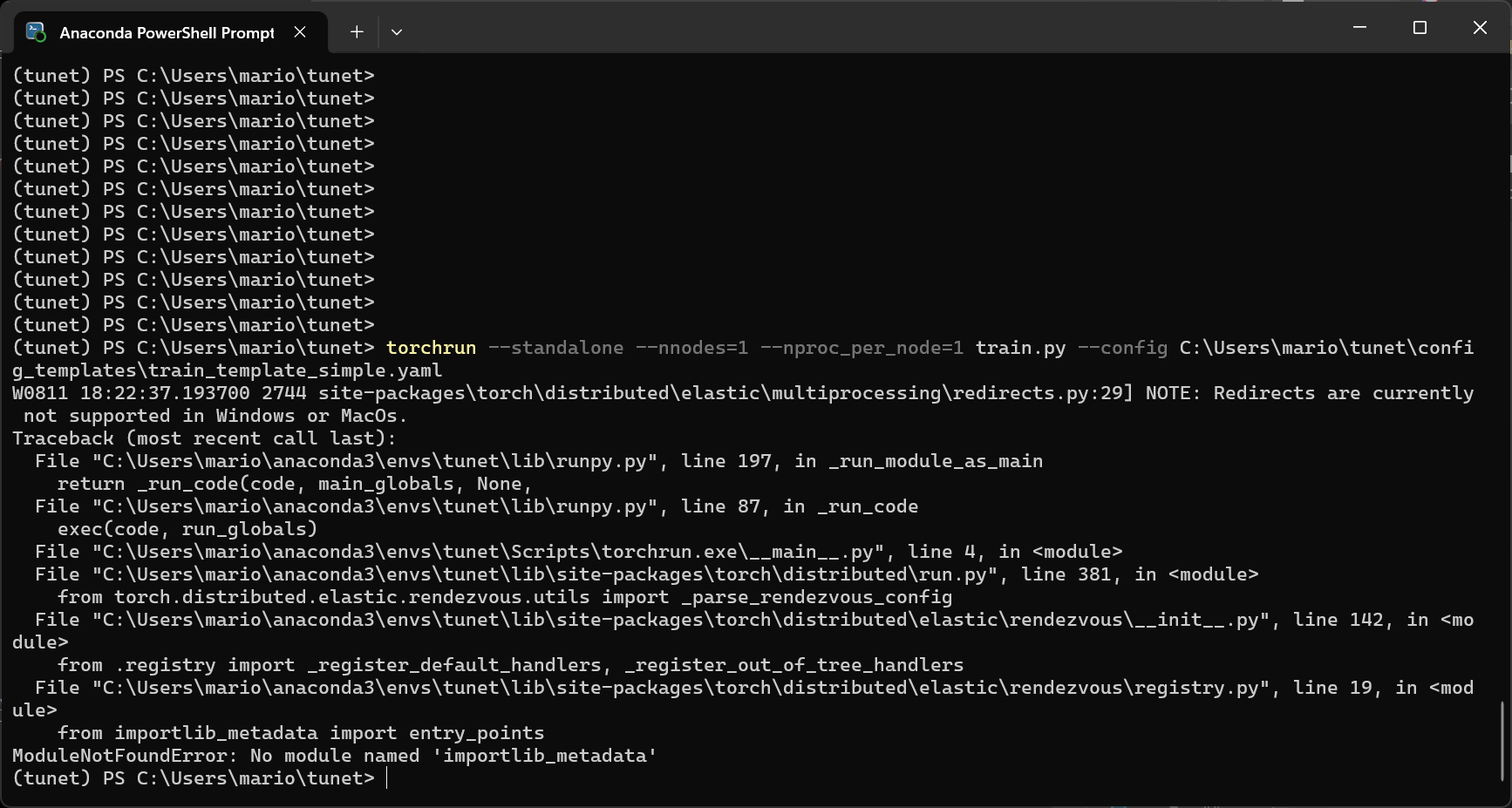Click the 'from importlib_metadata import entry_points' line
The width and height of the screenshot is (1512, 808).
coord(301,733)
